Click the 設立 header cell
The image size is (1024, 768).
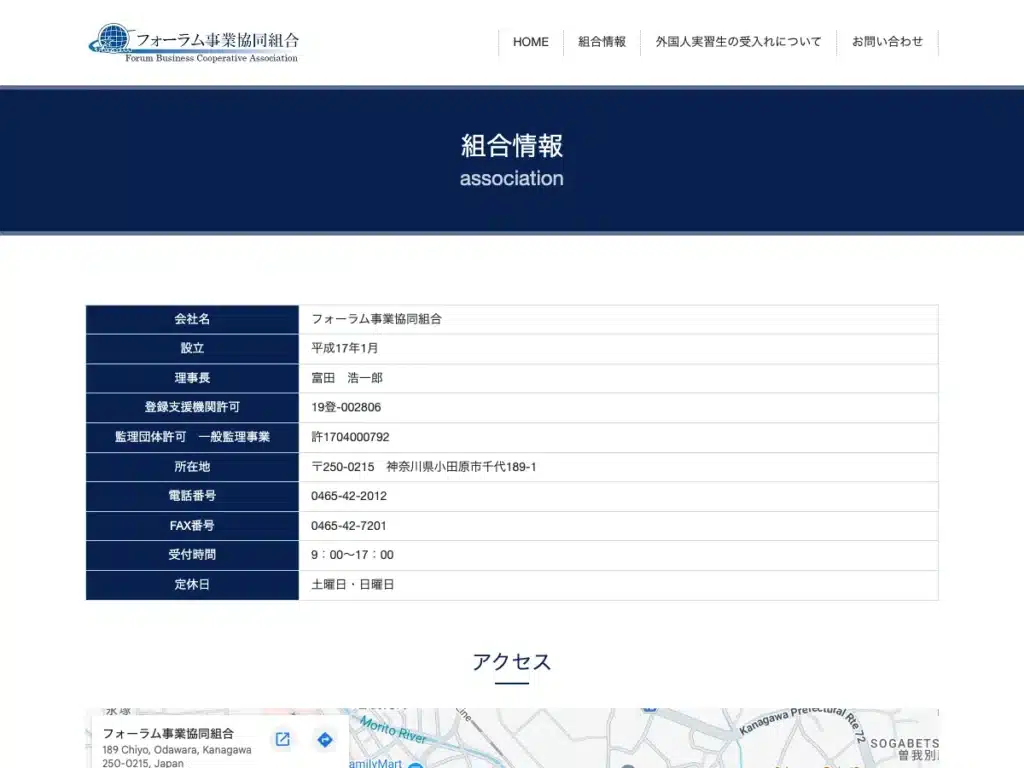[192, 349]
